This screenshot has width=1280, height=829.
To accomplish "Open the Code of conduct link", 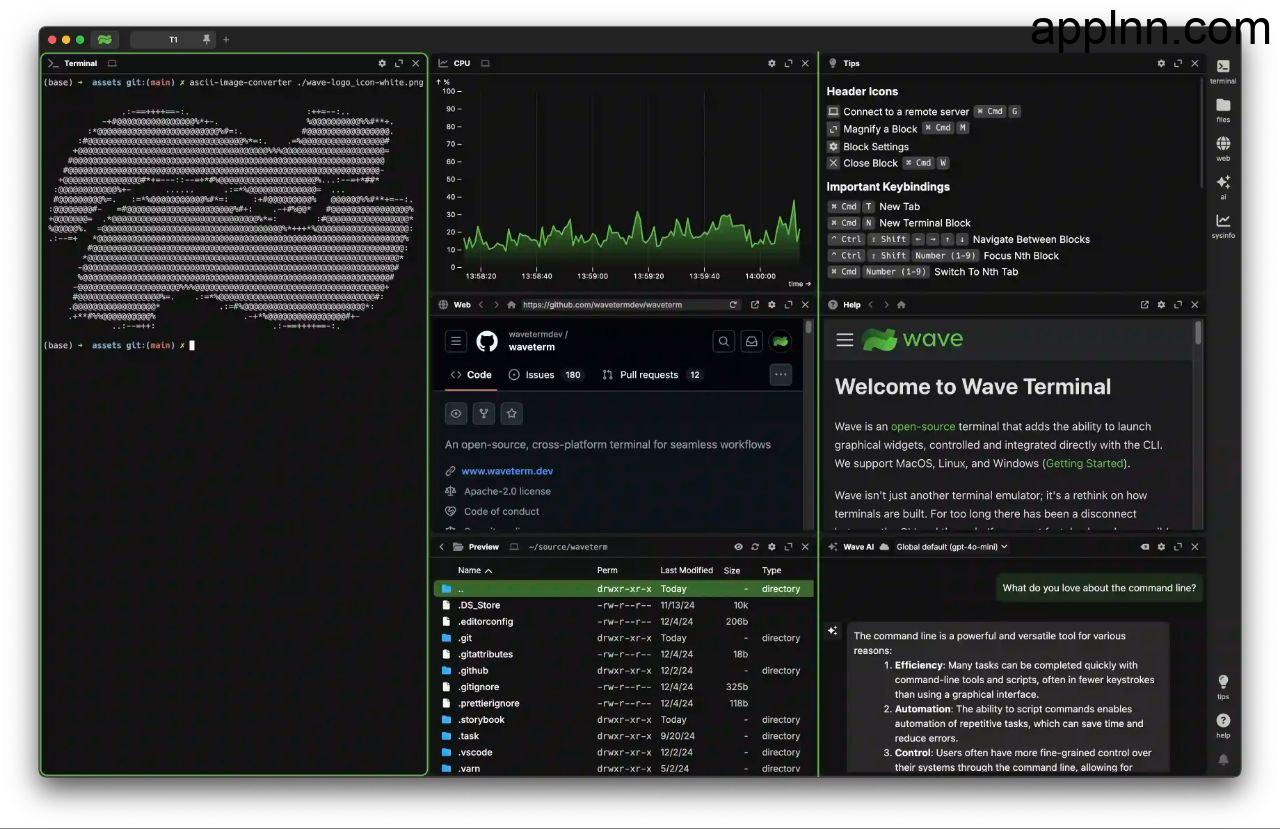I will tap(501, 511).
